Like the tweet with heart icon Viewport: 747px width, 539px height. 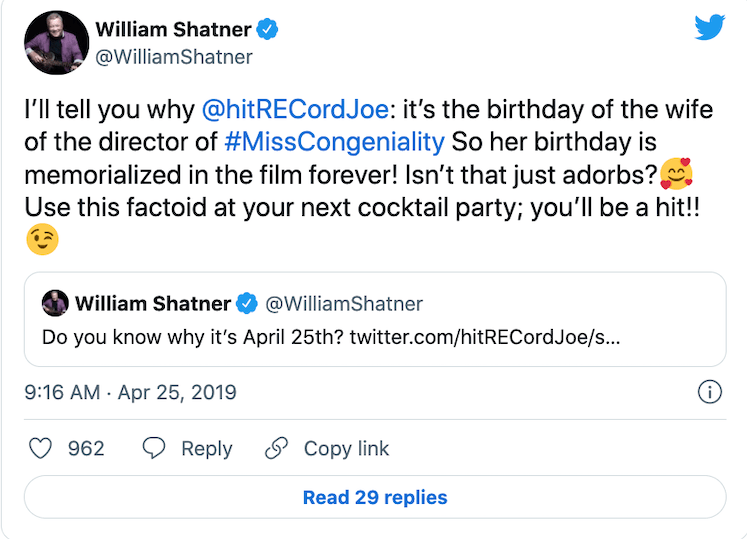40,449
